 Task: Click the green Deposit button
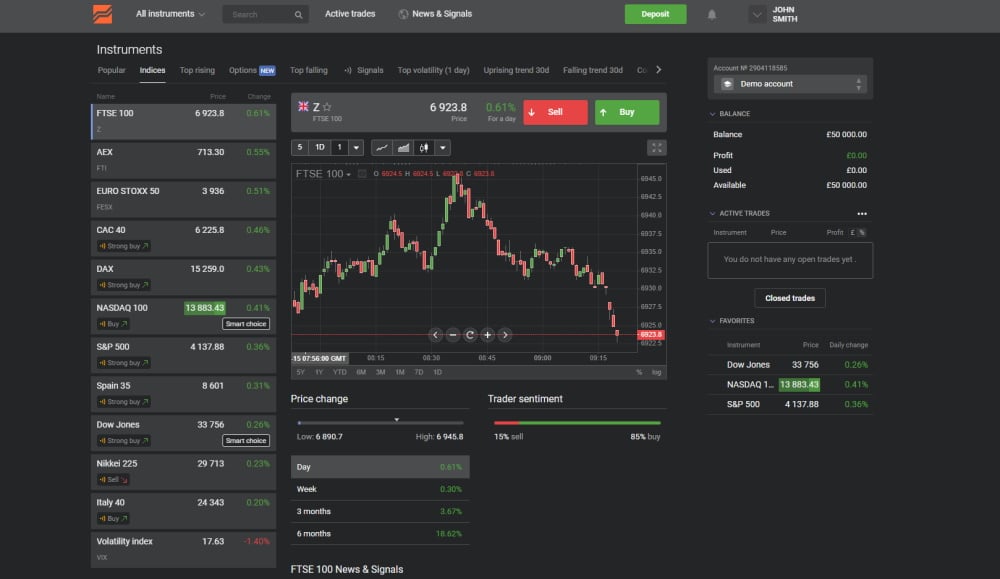click(x=656, y=14)
